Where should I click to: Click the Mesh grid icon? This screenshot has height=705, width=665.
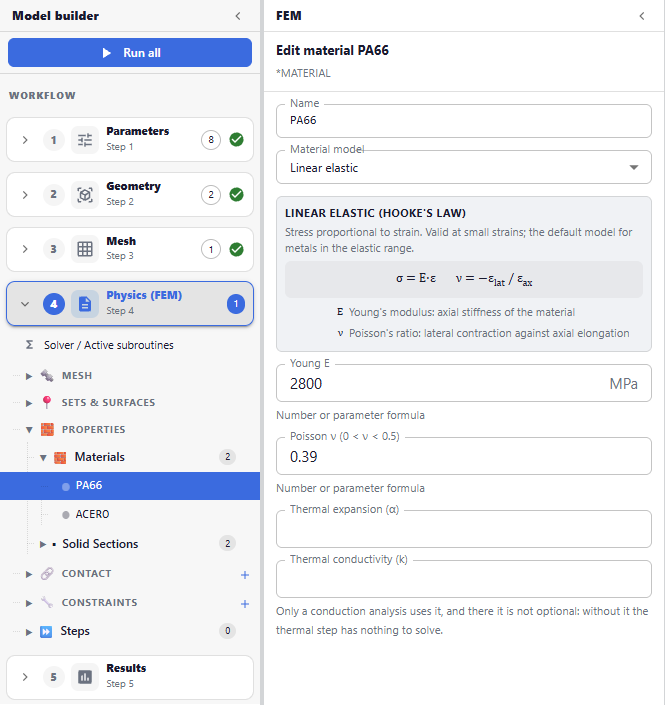(x=85, y=249)
